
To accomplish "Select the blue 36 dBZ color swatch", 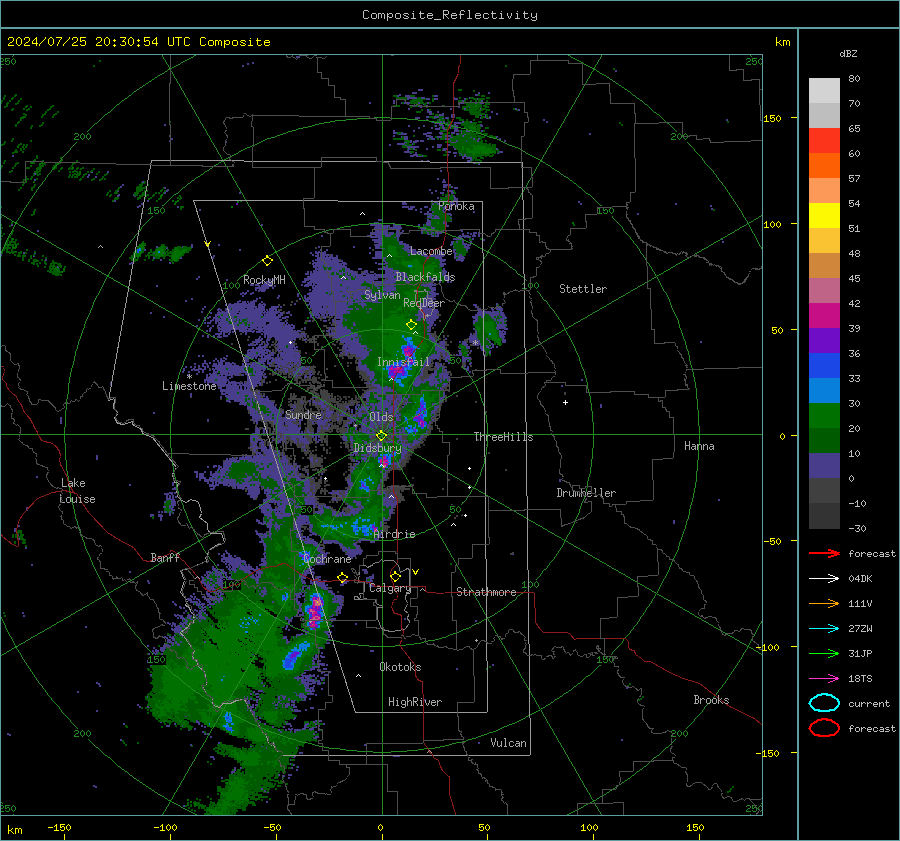I will (824, 366).
